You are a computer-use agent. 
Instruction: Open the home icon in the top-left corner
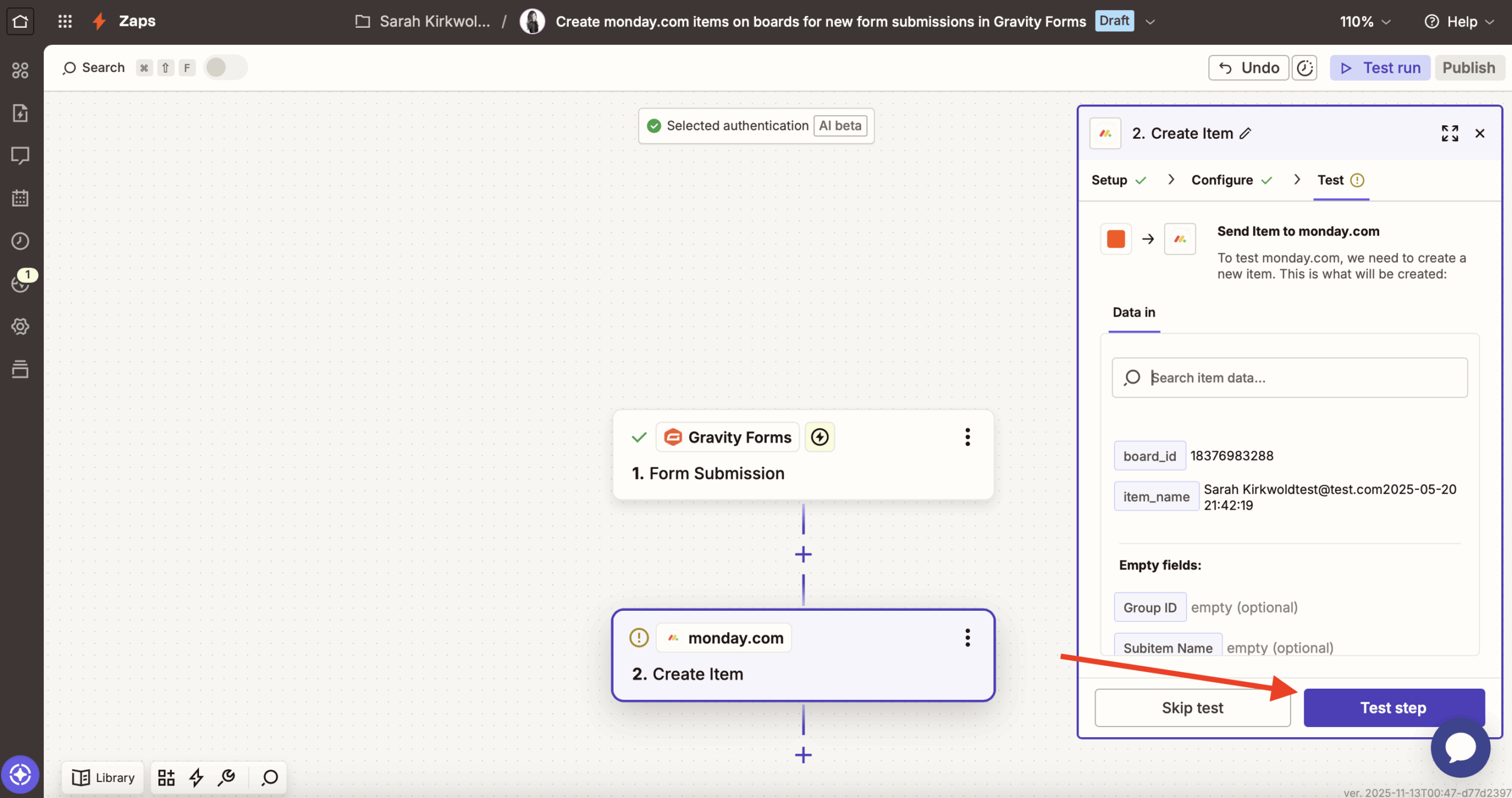(x=20, y=21)
